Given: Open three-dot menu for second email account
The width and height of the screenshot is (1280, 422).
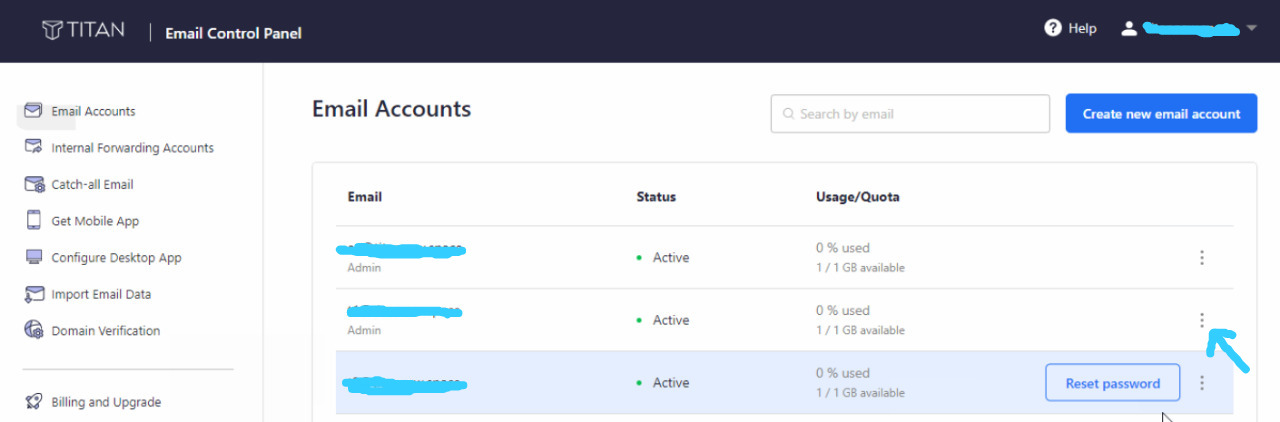Looking at the screenshot, I should (1202, 320).
